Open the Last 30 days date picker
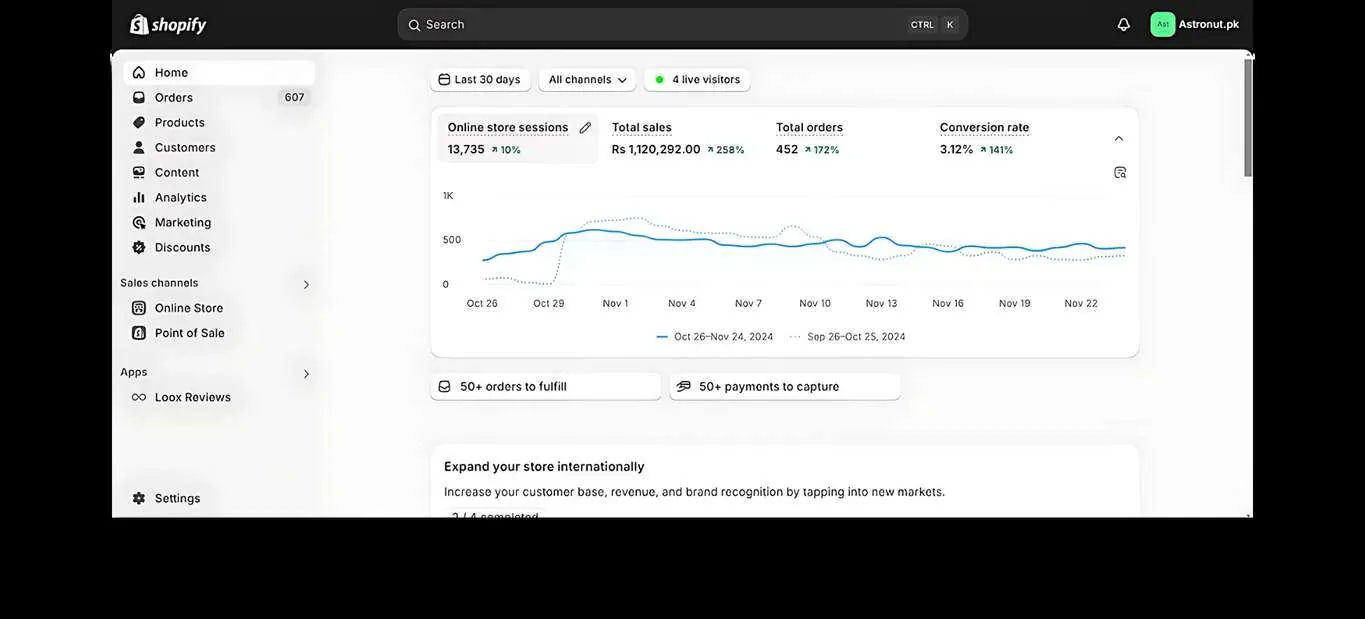The height and width of the screenshot is (619, 1365). click(480, 79)
